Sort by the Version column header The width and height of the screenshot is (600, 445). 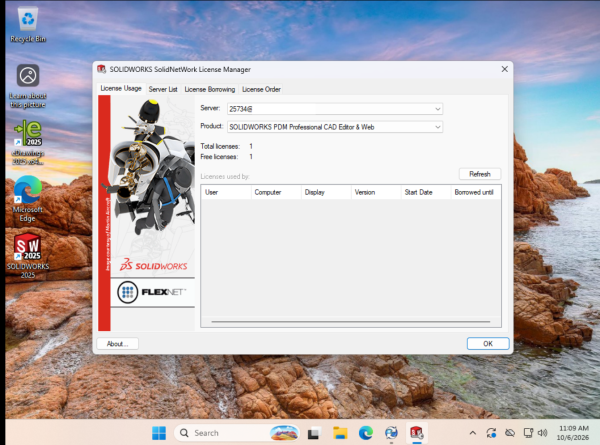point(376,192)
